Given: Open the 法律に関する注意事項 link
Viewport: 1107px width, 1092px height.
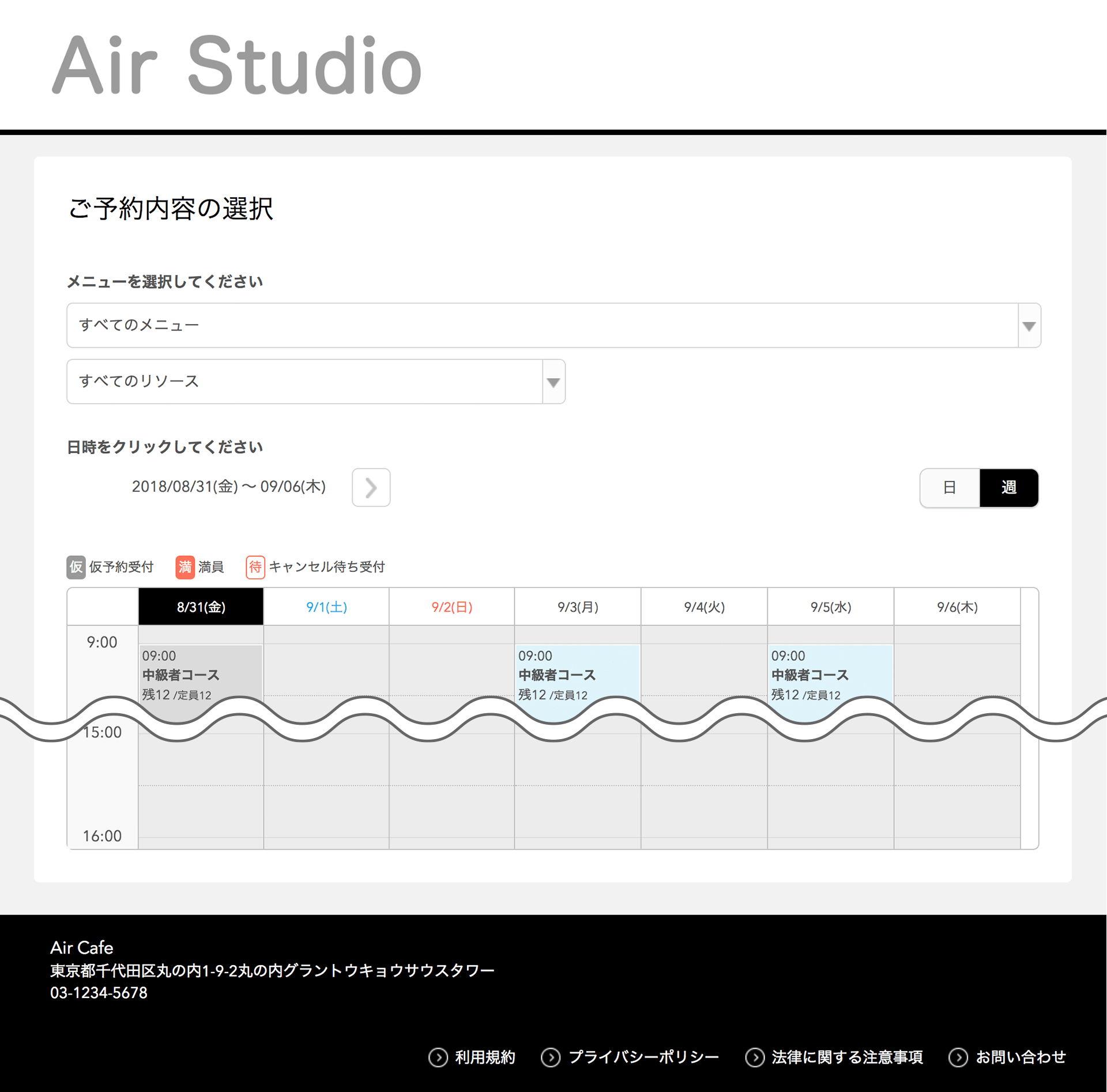Looking at the screenshot, I should 847,1057.
